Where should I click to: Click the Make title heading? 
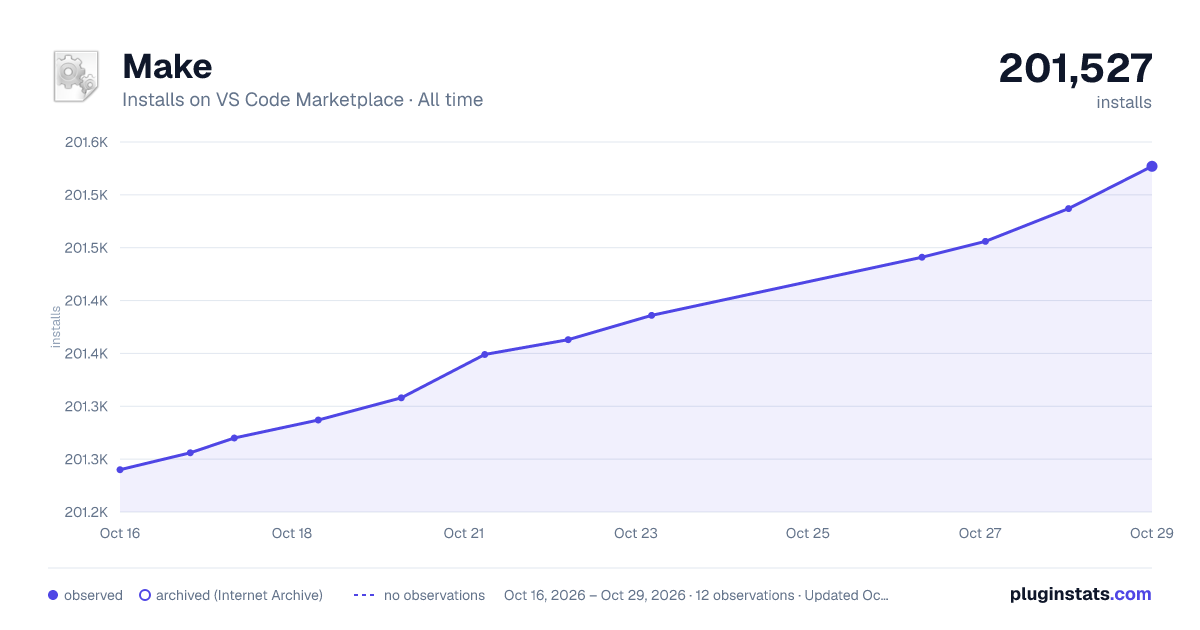167,66
